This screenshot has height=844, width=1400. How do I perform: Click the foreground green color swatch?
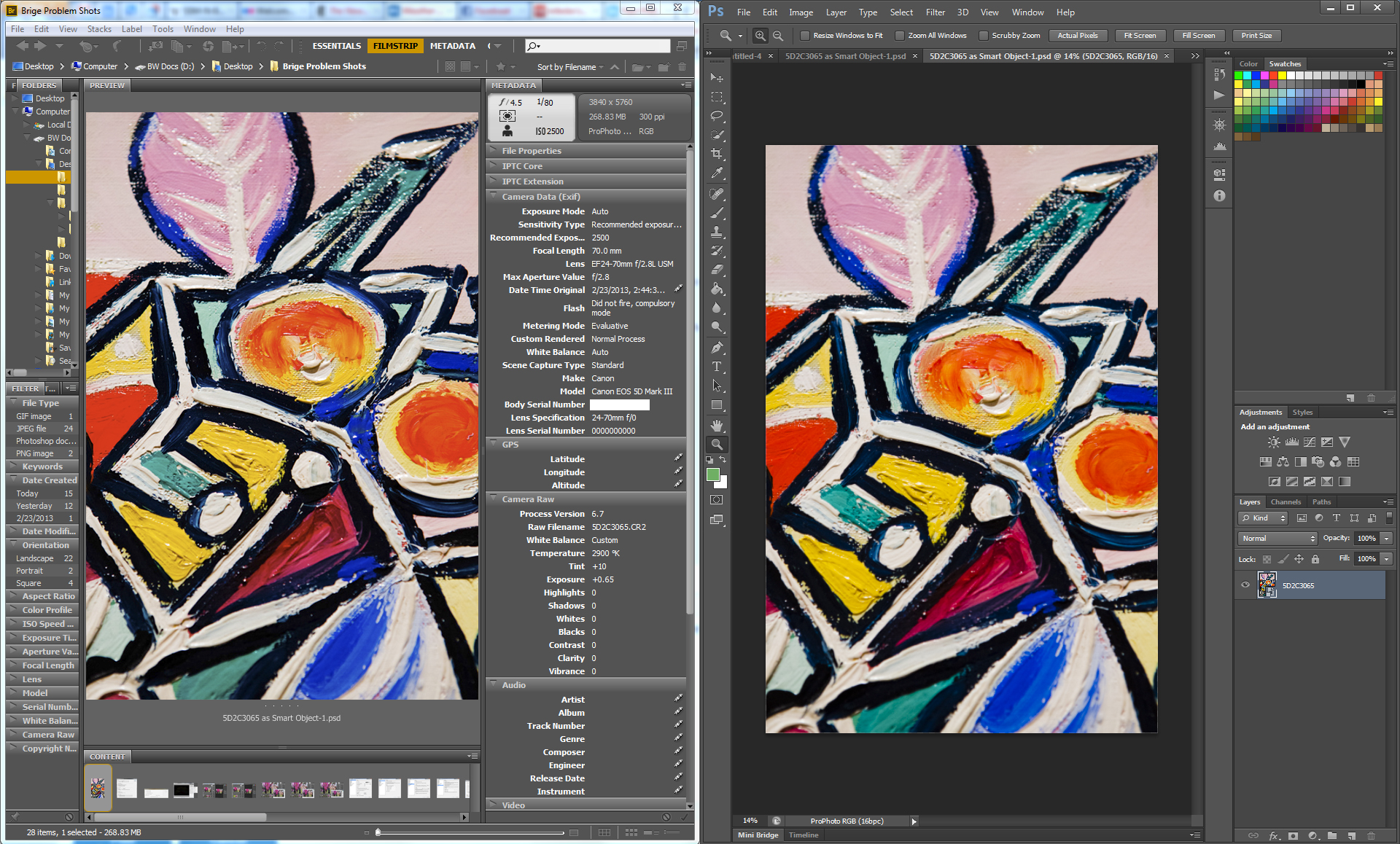click(x=712, y=475)
